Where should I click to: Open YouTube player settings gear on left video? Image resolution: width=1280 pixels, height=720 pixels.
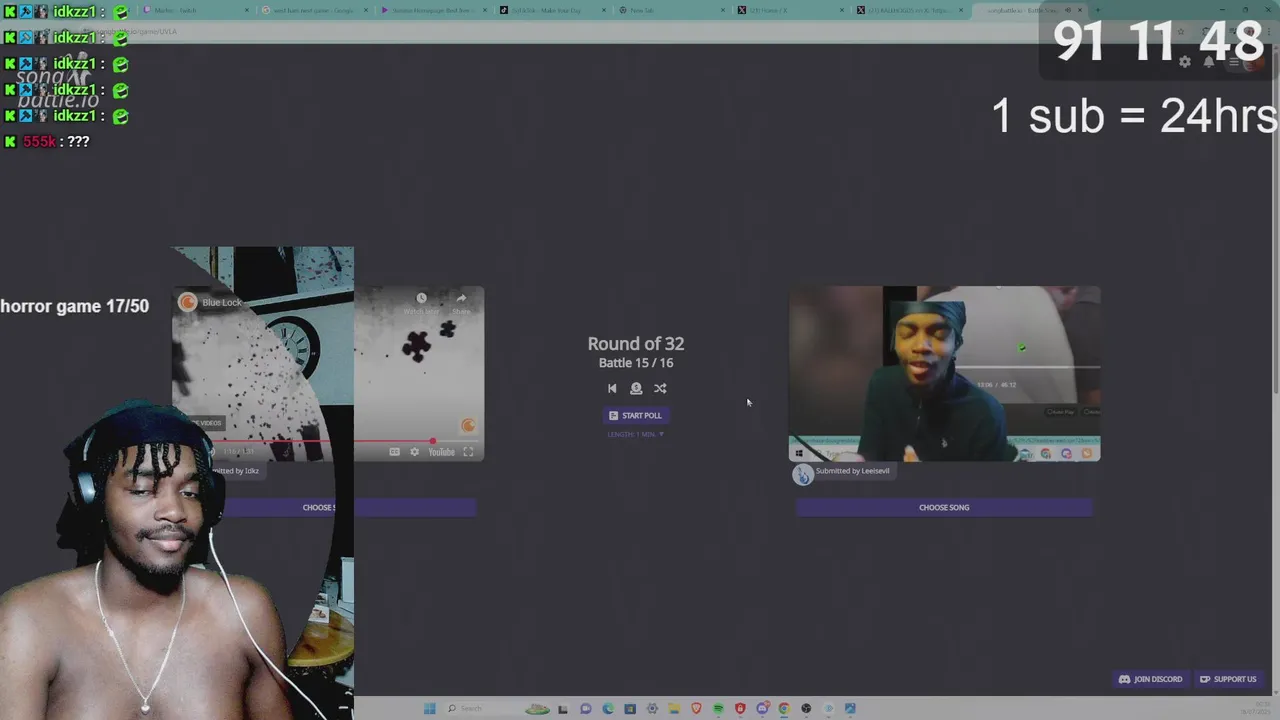click(414, 452)
